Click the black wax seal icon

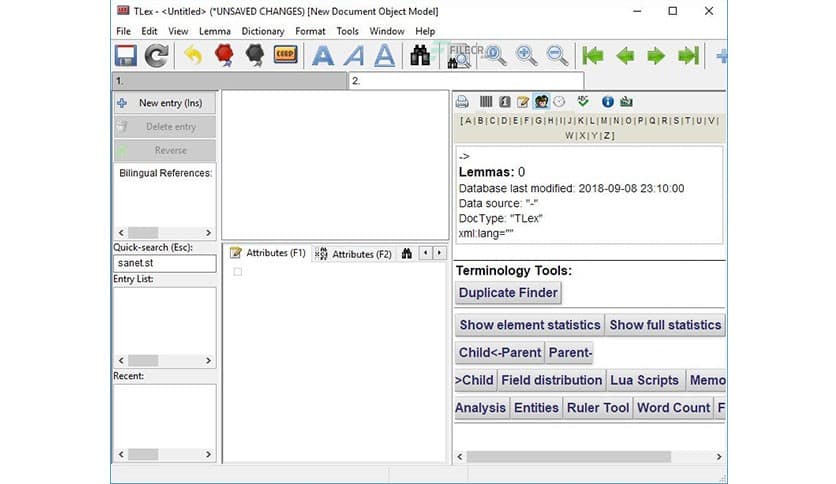point(255,55)
